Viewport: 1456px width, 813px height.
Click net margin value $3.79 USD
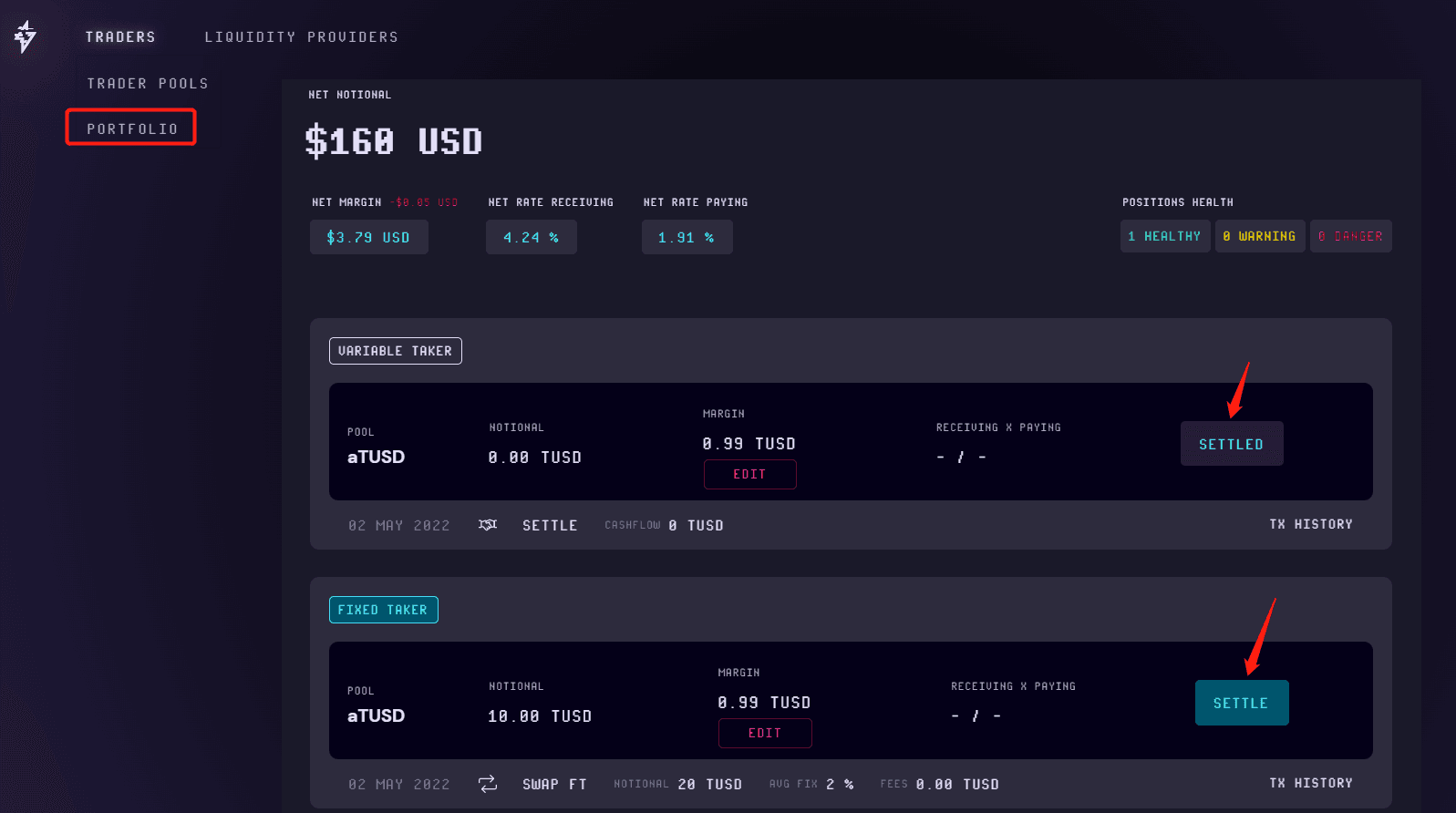pyautogui.click(x=369, y=237)
